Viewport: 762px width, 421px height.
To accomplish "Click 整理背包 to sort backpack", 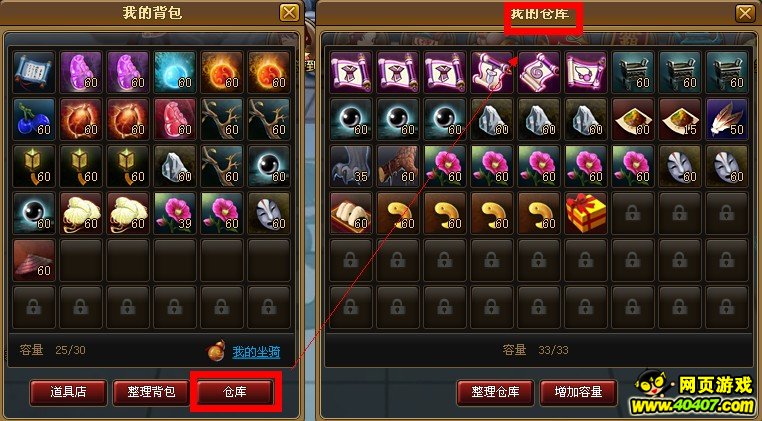I will click(x=151, y=392).
